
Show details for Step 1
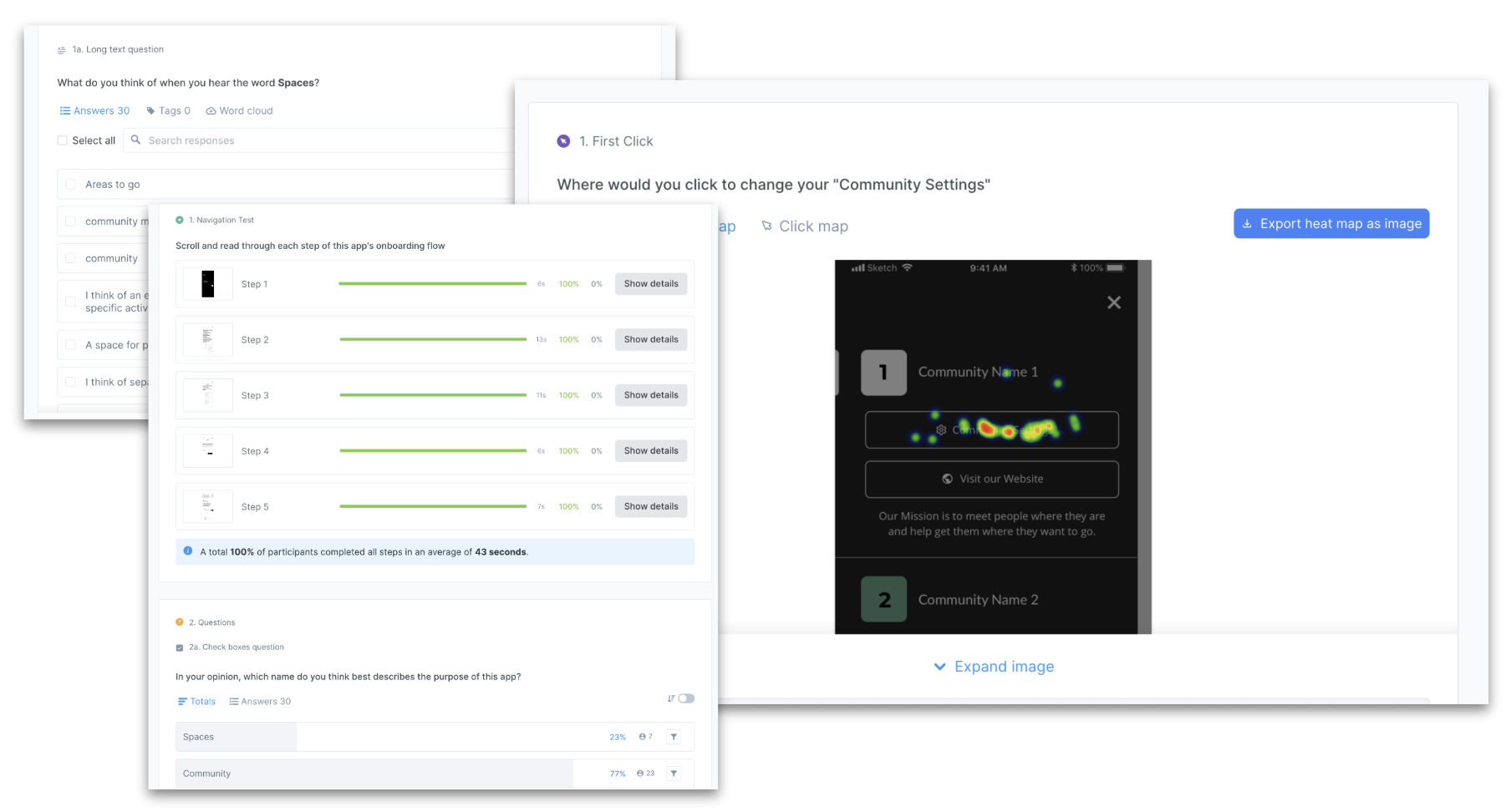pyautogui.click(x=651, y=284)
